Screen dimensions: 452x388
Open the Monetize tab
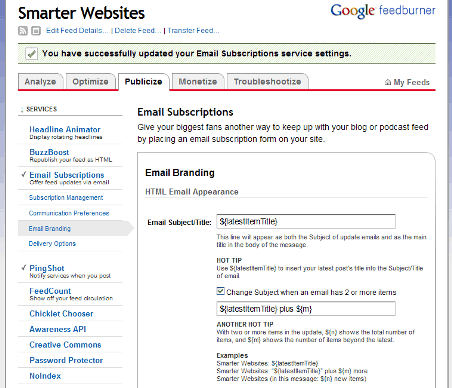(x=198, y=82)
